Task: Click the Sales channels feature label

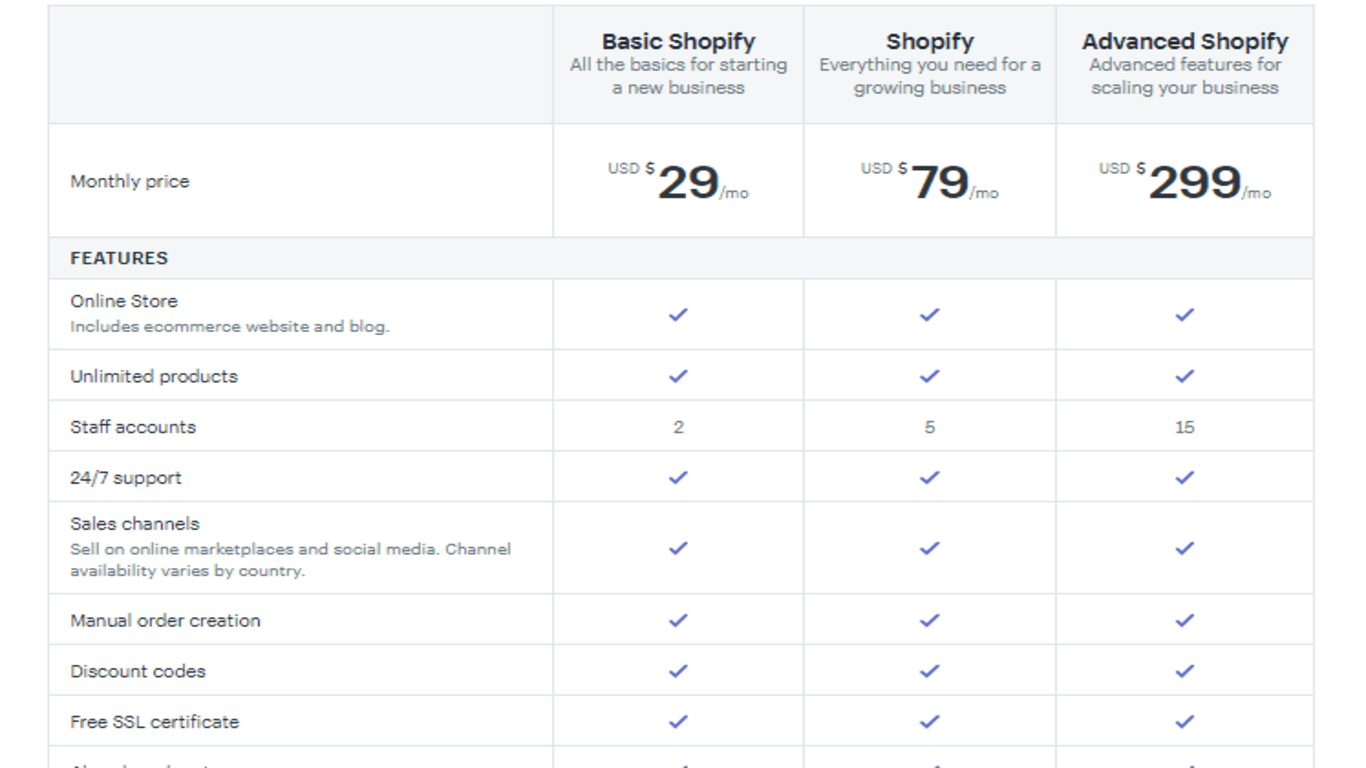Action: pos(134,523)
